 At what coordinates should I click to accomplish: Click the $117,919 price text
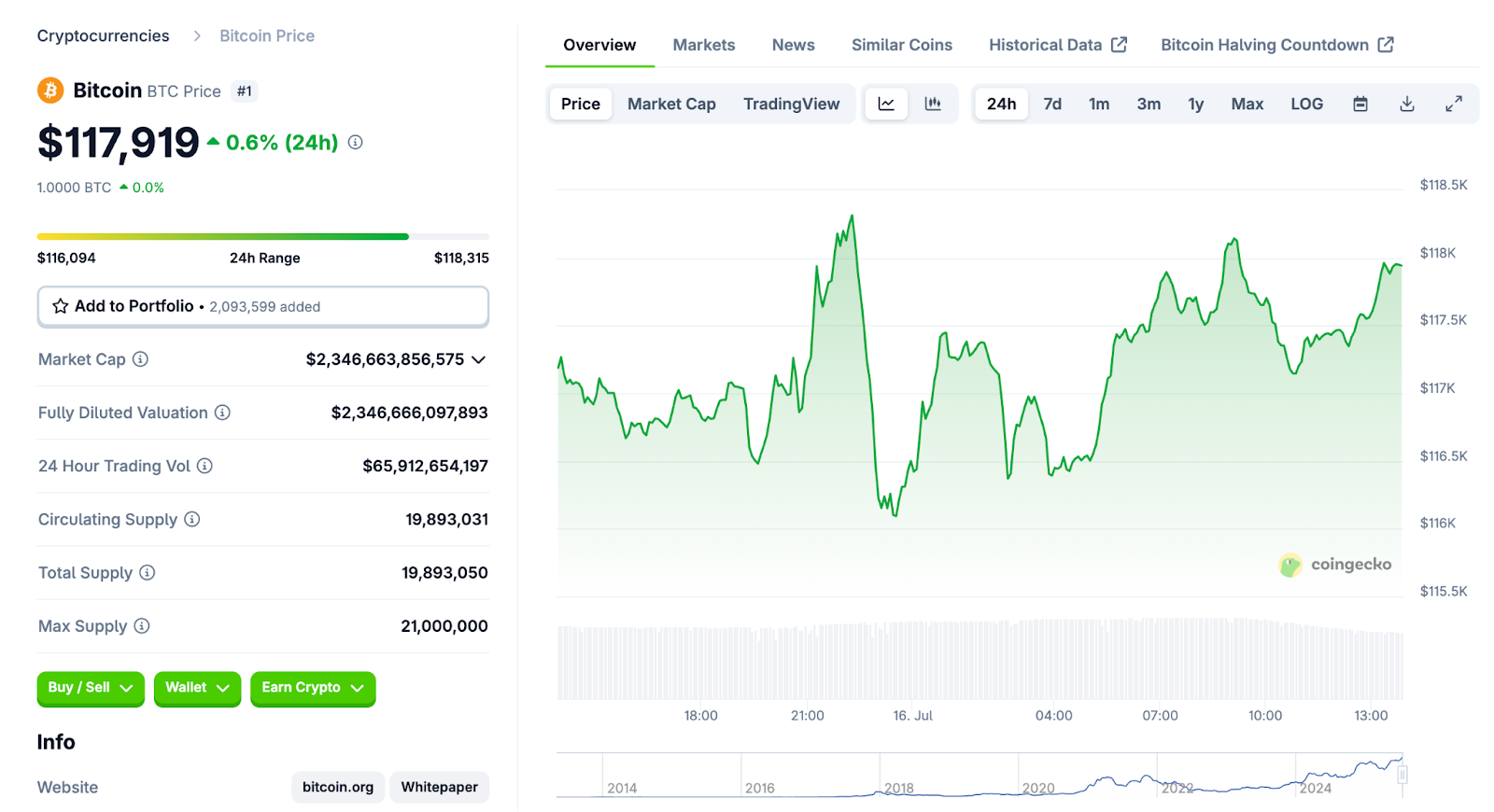tap(119, 143)
